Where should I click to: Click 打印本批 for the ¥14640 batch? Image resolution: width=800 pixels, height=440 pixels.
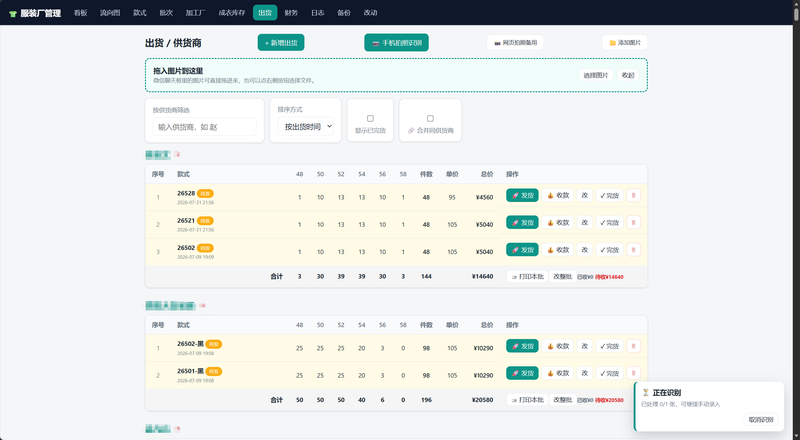(528, 277)
